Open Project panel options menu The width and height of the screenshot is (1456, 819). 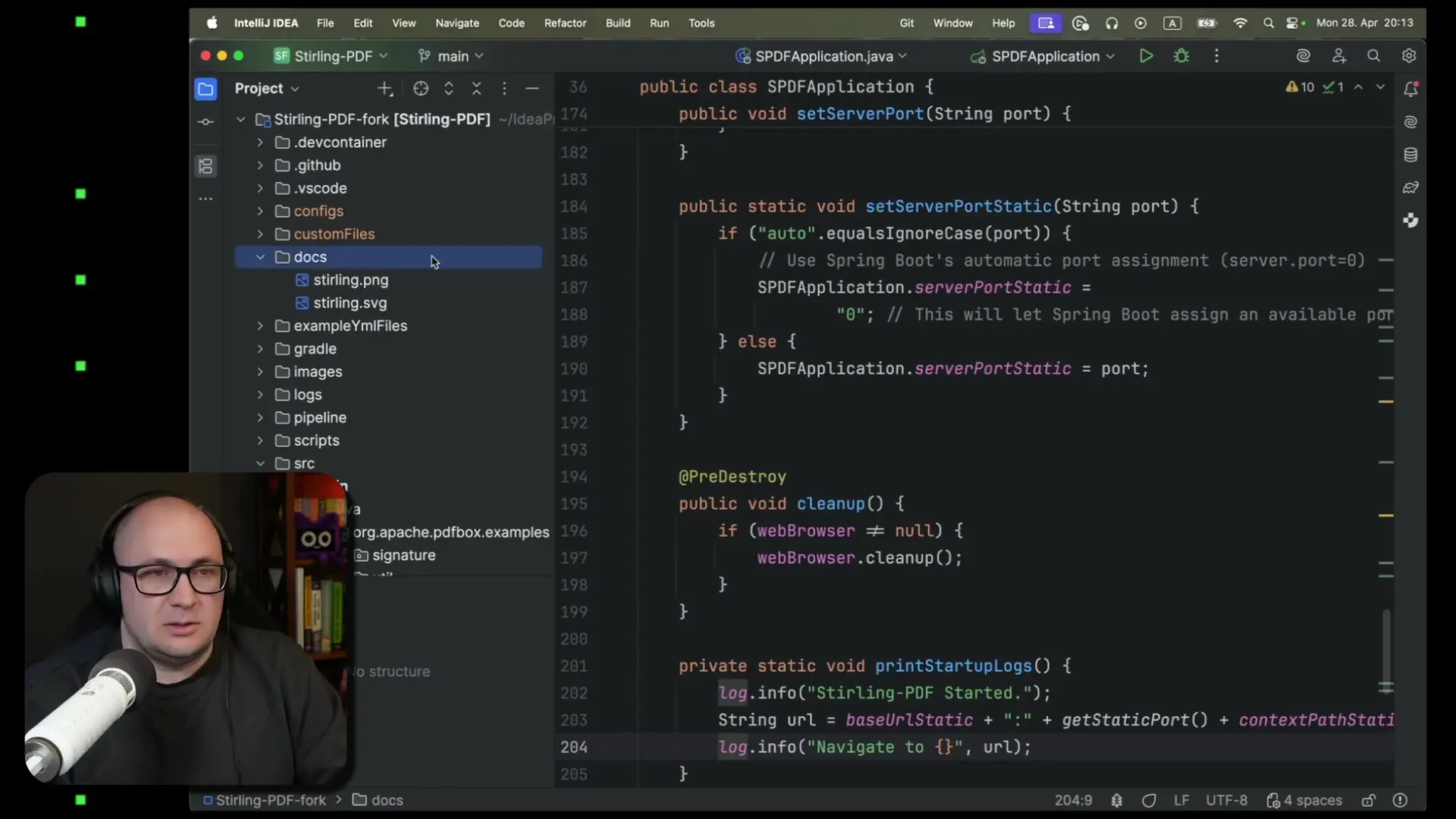(x=504, y=89)
